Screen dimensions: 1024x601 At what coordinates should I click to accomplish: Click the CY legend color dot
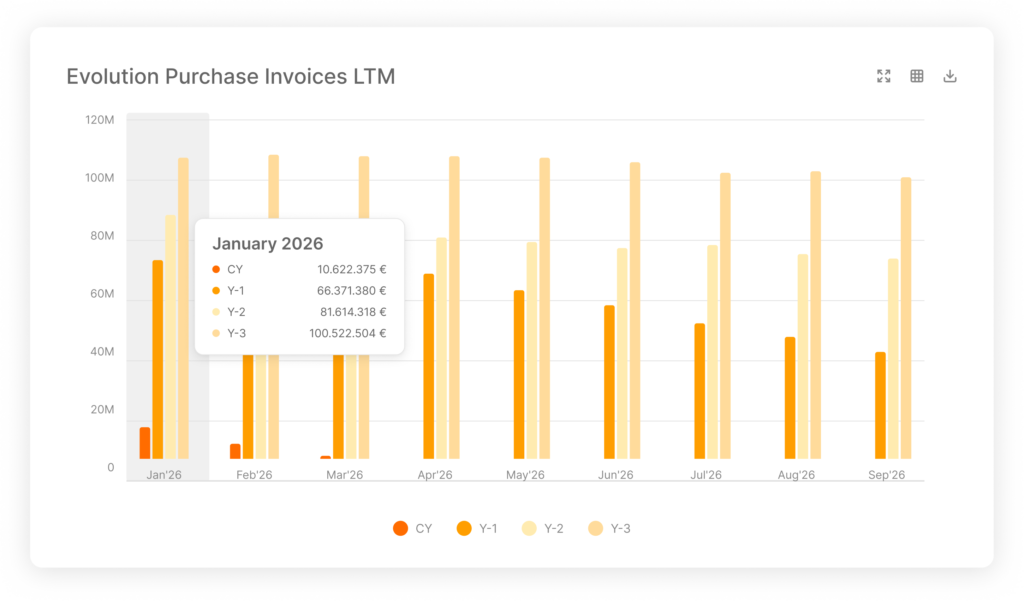pyautogui.click(x=400, y=528)
